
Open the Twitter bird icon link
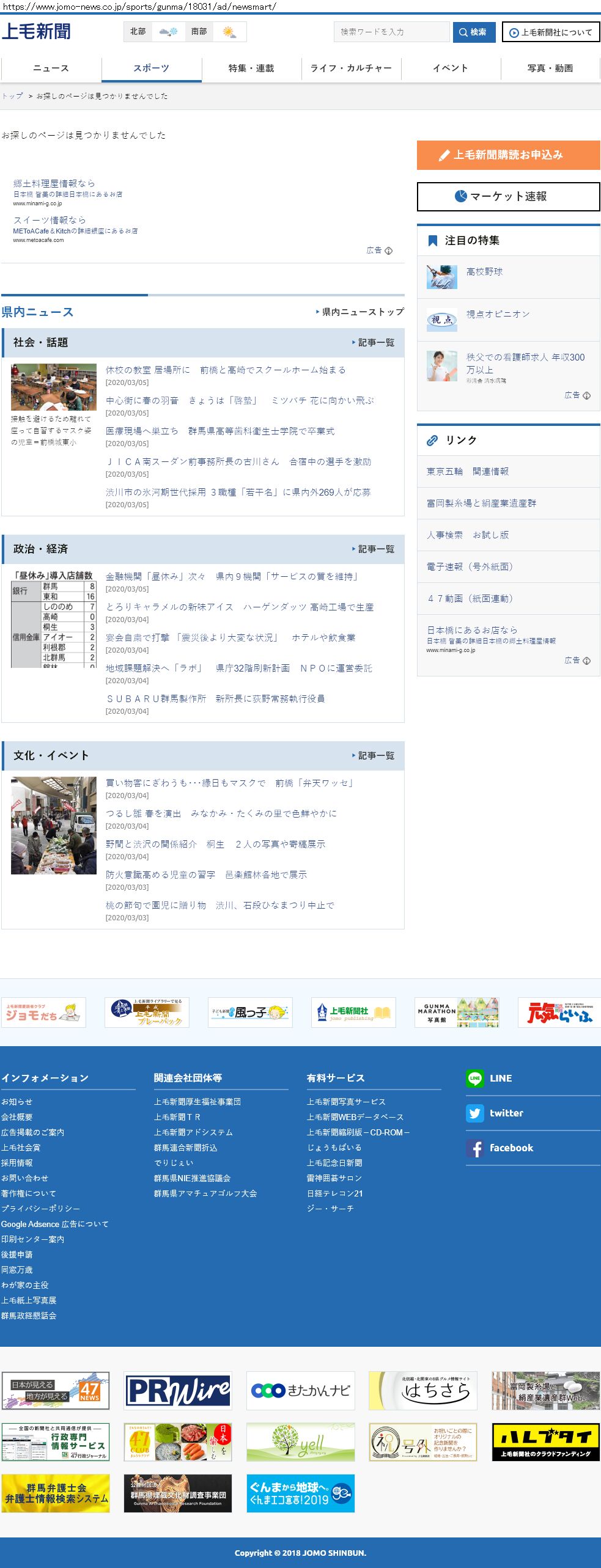(474, 1113)
